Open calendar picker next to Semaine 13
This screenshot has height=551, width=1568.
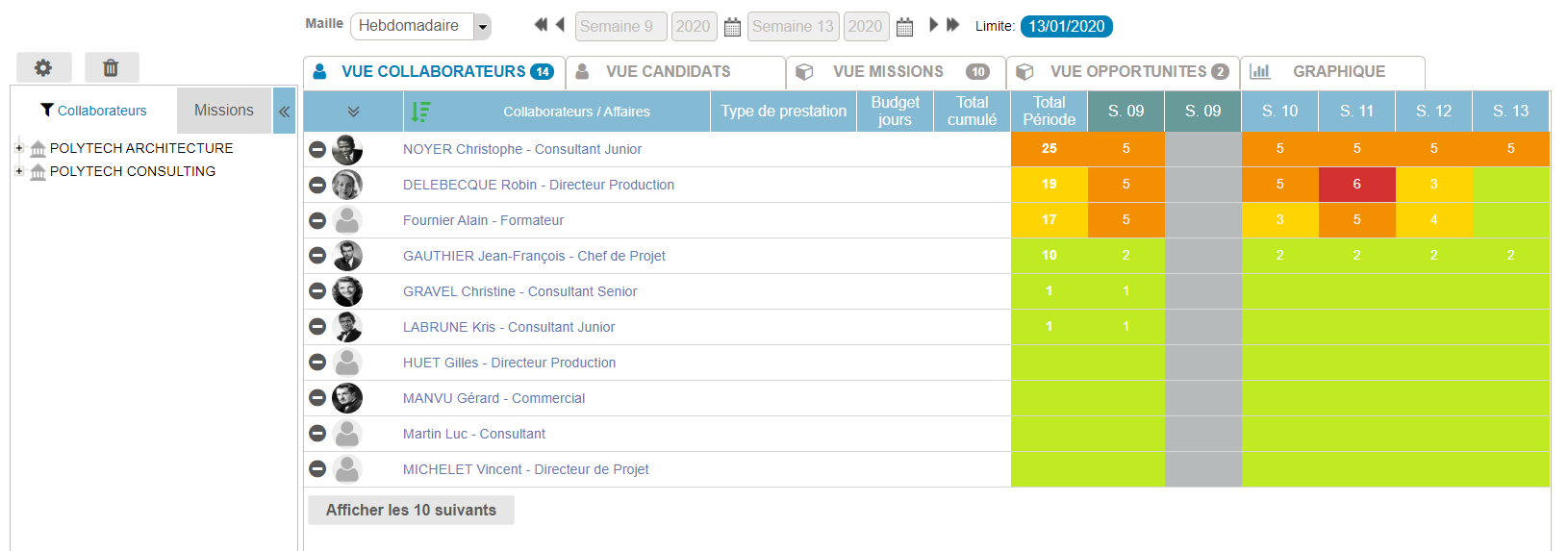click(x=904, y=27)
